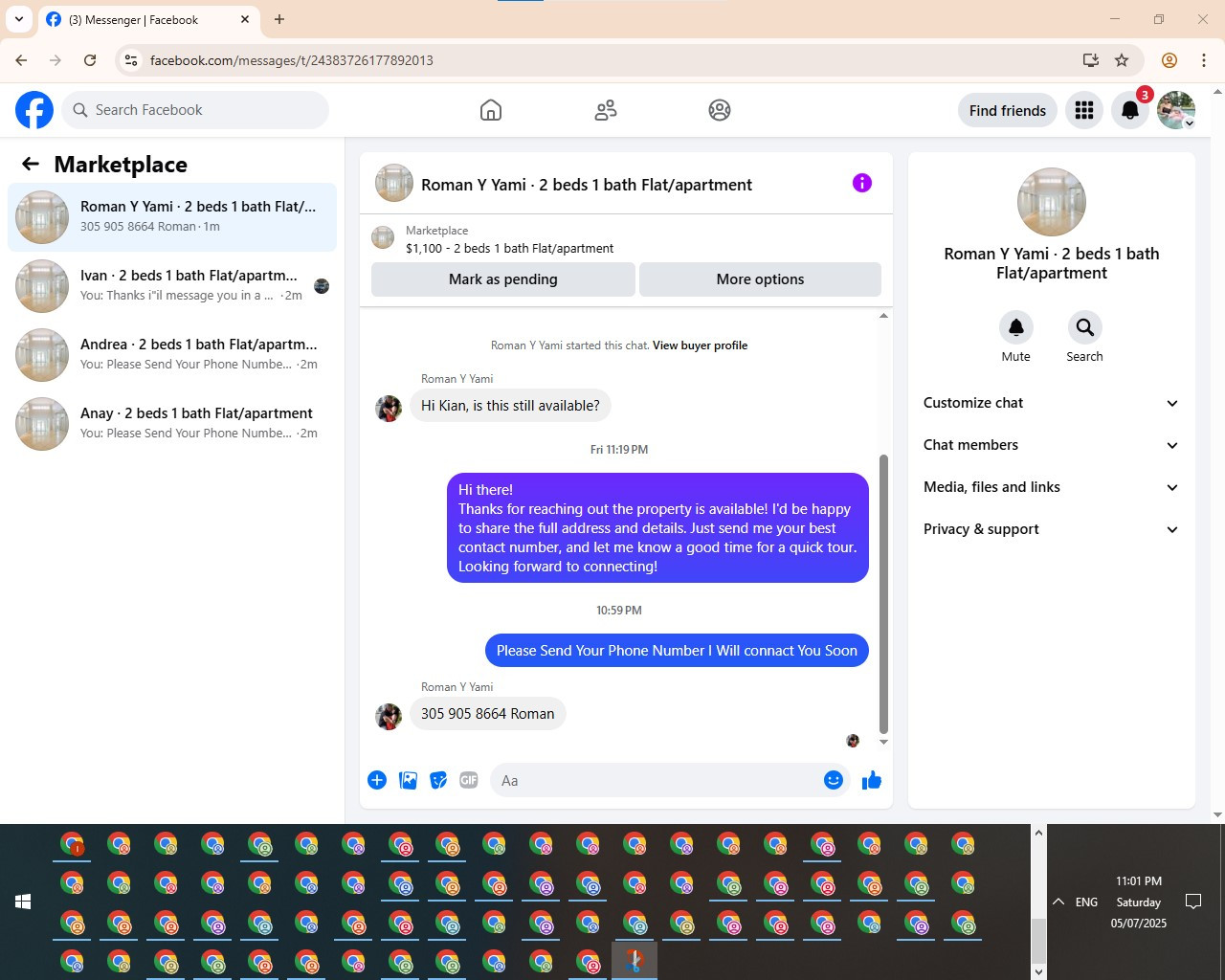
Task: Expand Chat members section
Action: coord(1051,445)
